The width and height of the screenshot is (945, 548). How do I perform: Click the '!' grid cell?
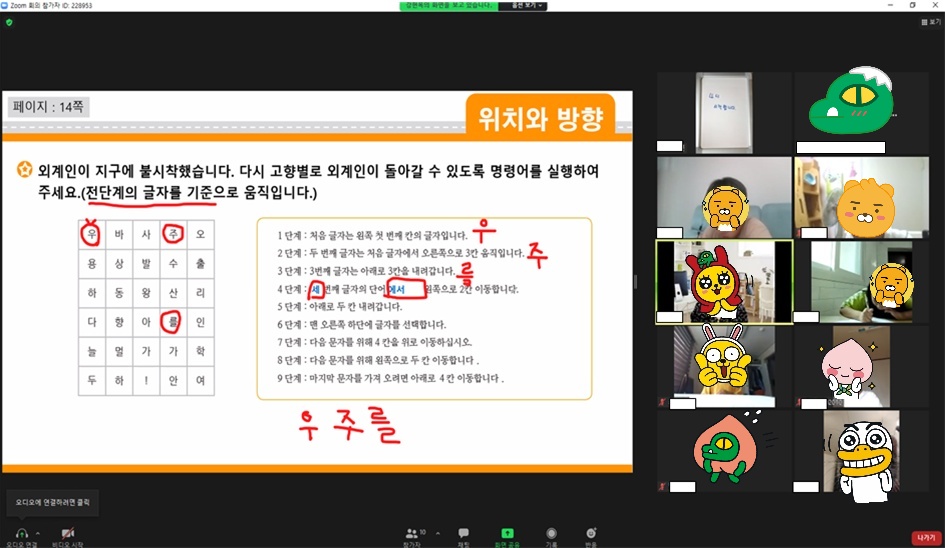[146, 380]
